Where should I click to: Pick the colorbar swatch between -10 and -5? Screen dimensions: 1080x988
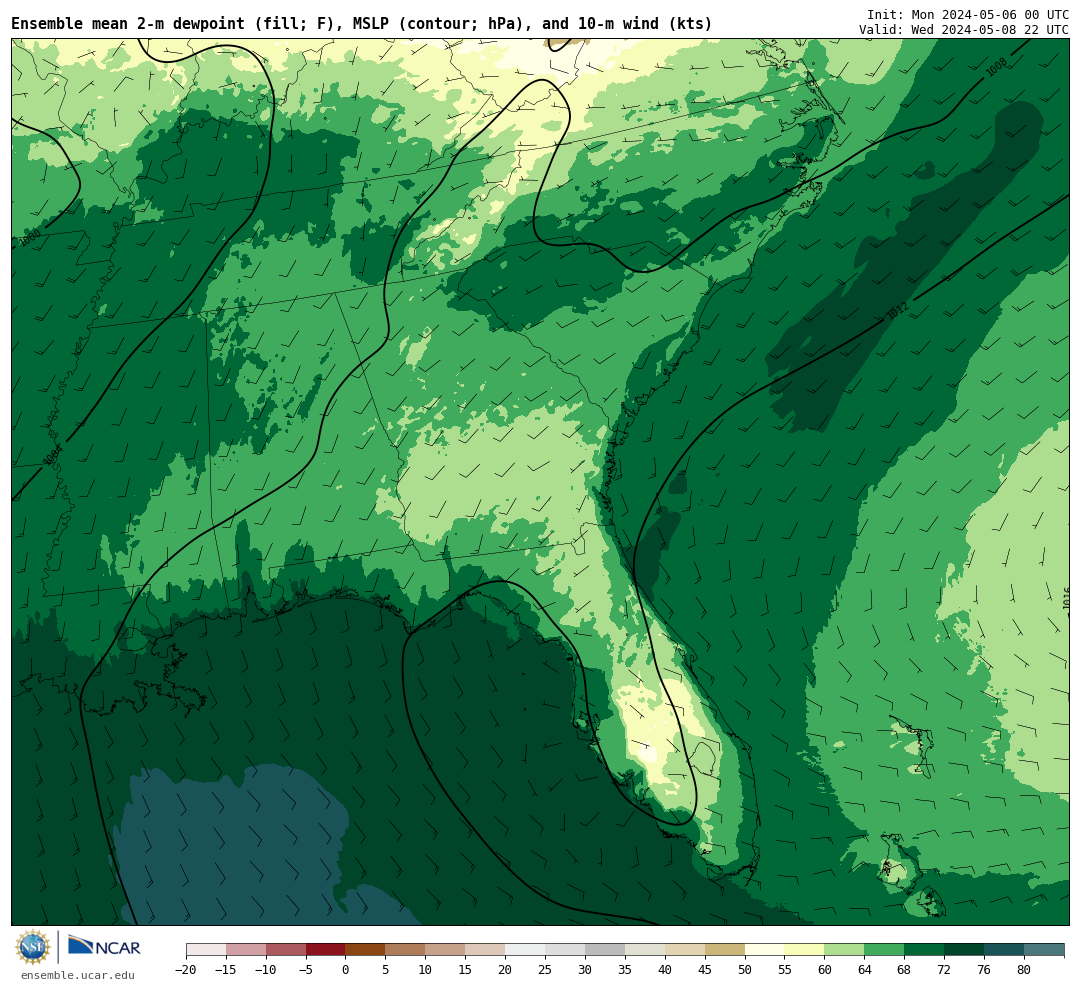coord(286,950)
